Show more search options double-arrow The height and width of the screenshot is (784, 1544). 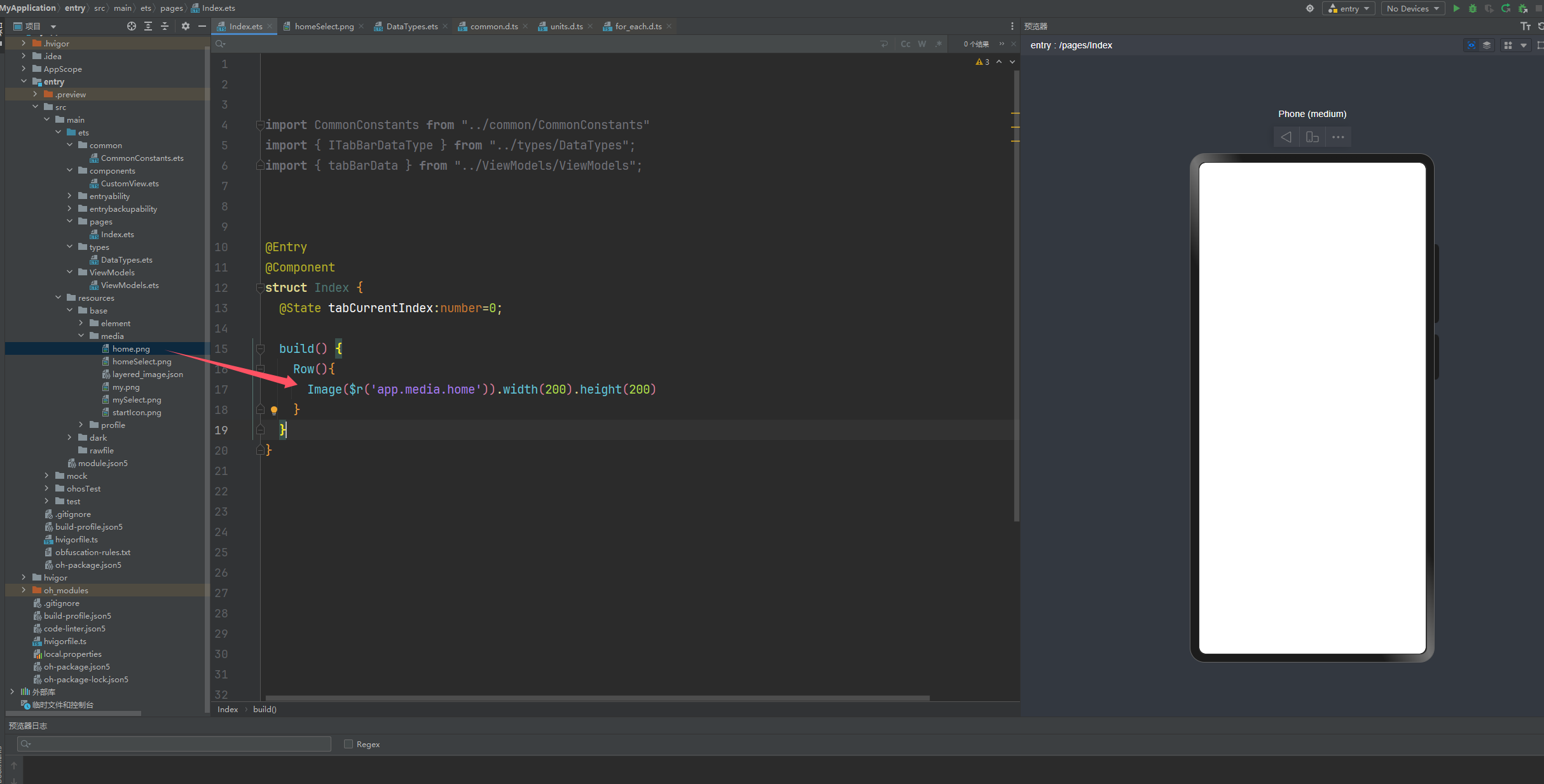(x=1002, y=44)
